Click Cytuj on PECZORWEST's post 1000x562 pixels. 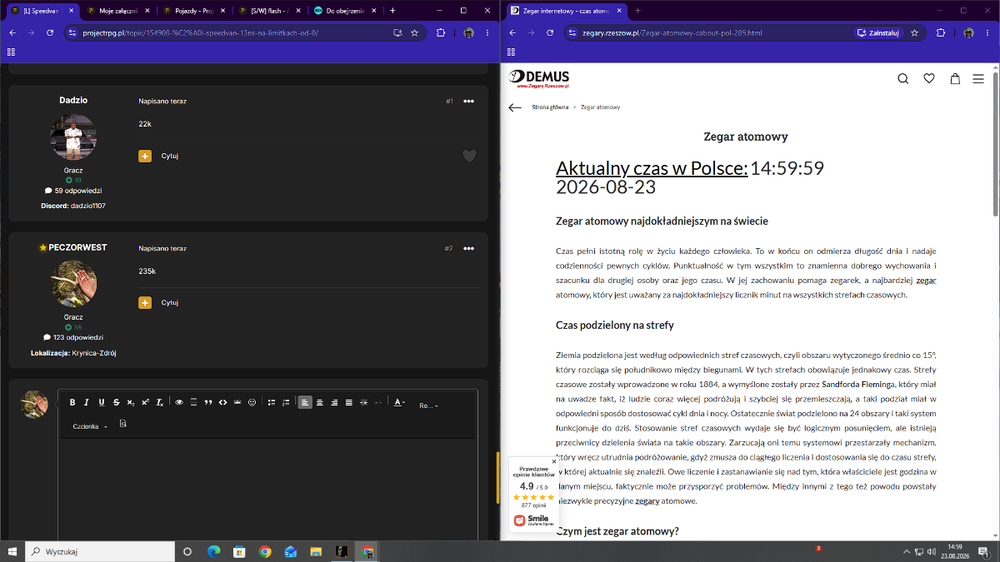point(170,302)
